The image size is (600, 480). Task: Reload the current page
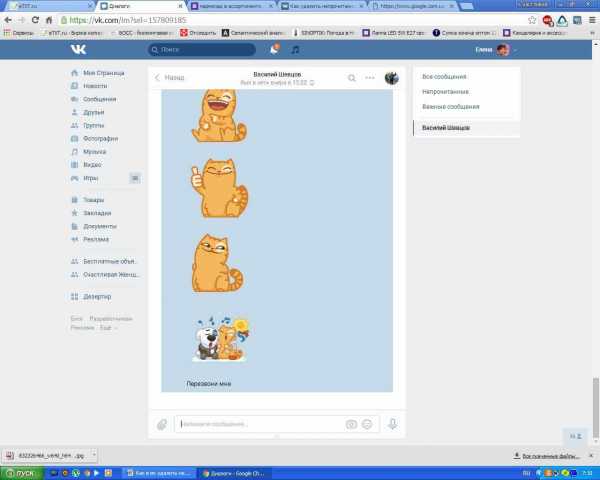pyautogui.click(x=35, y=20)
